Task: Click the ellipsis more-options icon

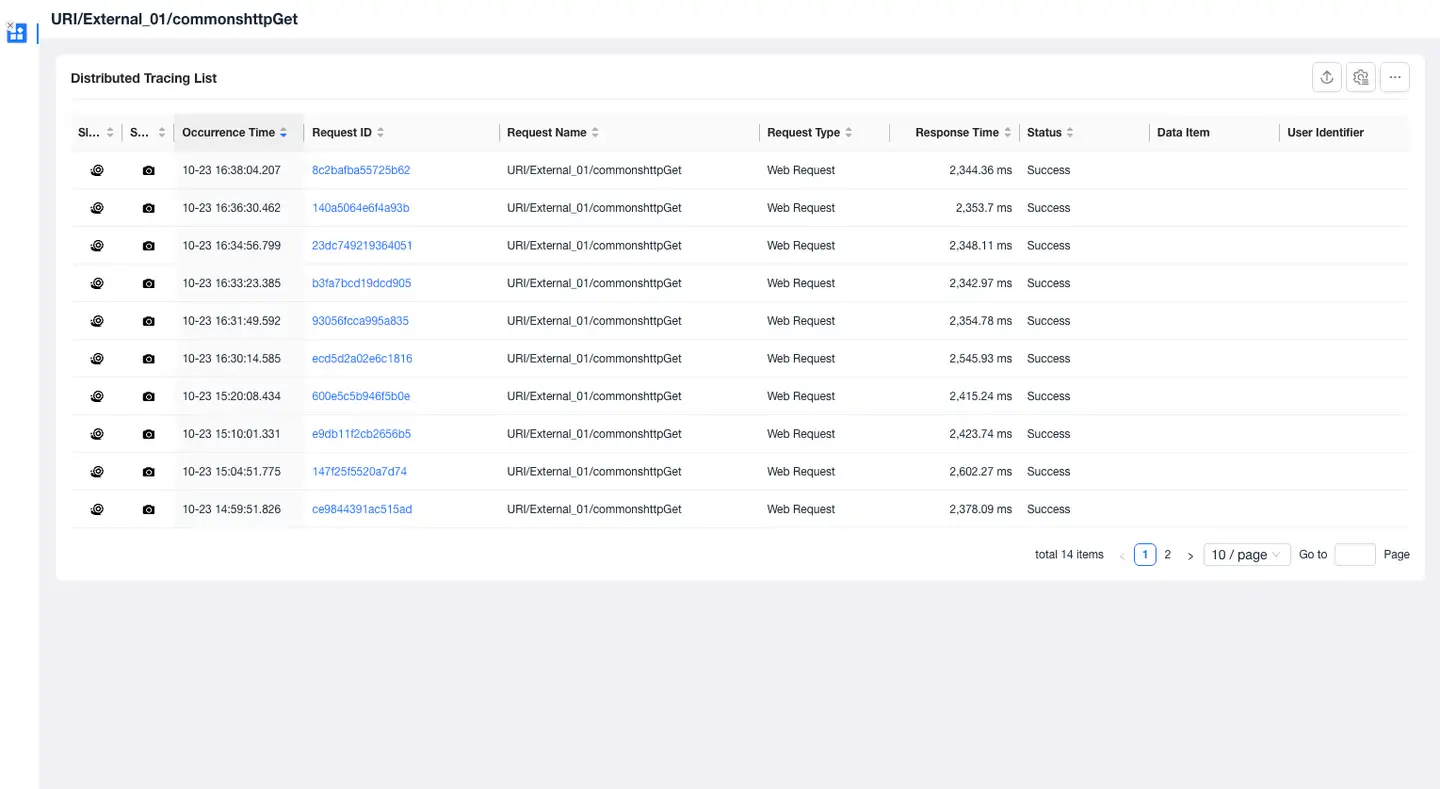Action: click(x=1394, y=77)
